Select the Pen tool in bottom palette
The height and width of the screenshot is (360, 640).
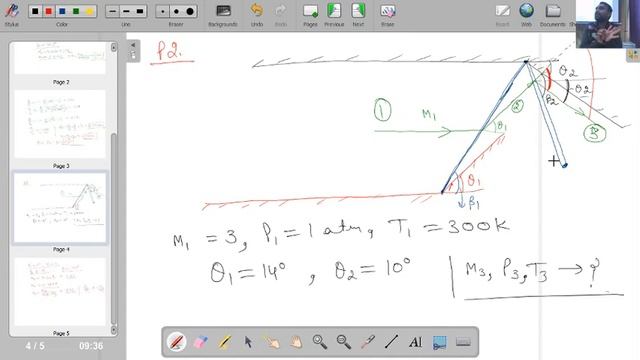(x=176, y=342)
